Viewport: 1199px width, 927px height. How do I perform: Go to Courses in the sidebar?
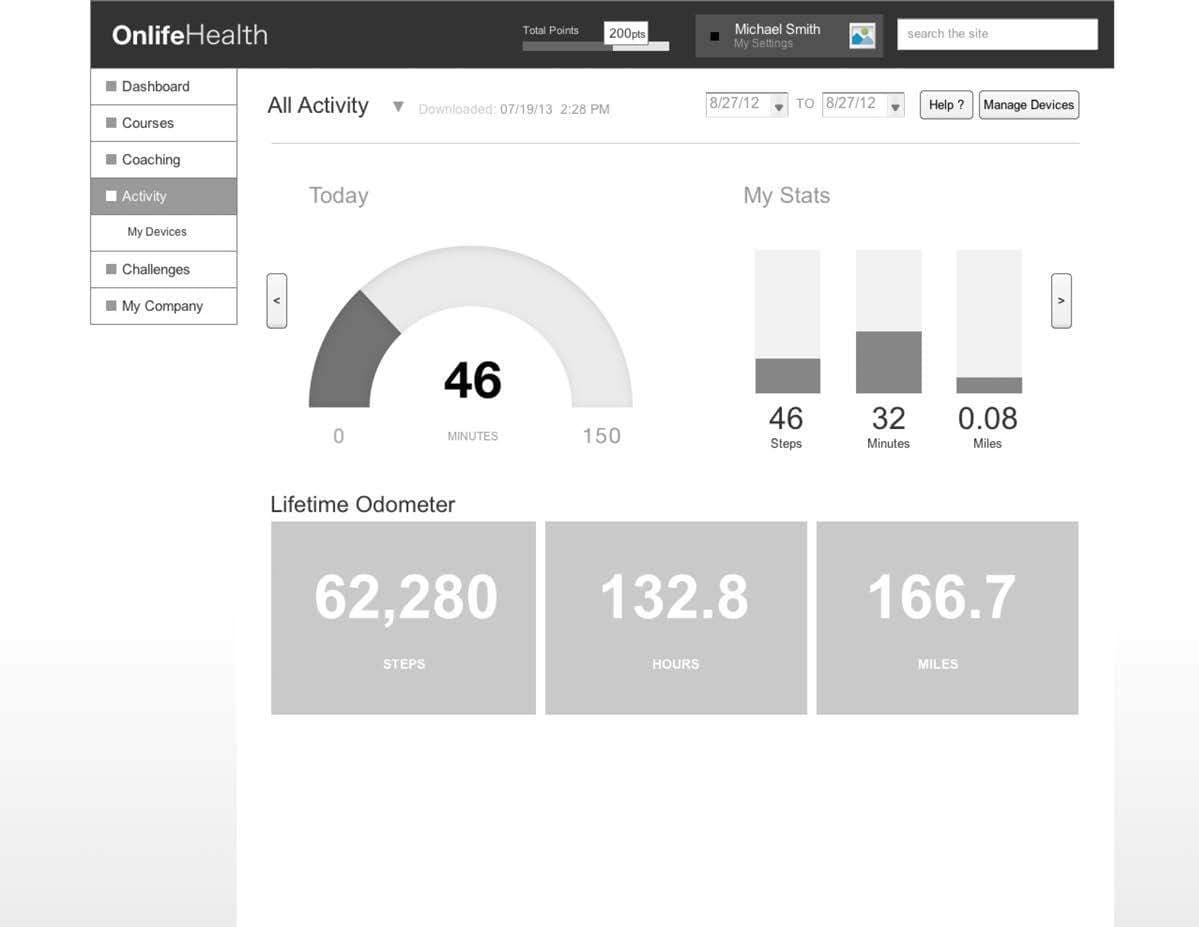(164, 123)
